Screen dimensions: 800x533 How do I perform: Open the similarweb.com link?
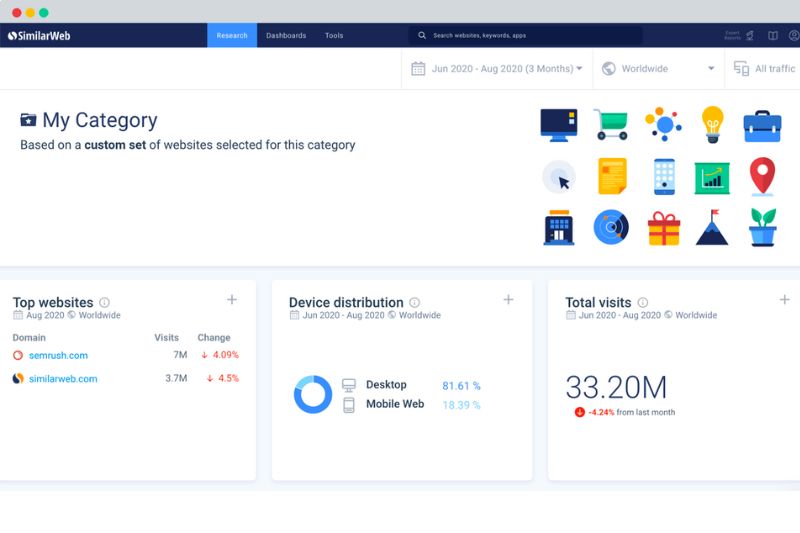(63, 378)
